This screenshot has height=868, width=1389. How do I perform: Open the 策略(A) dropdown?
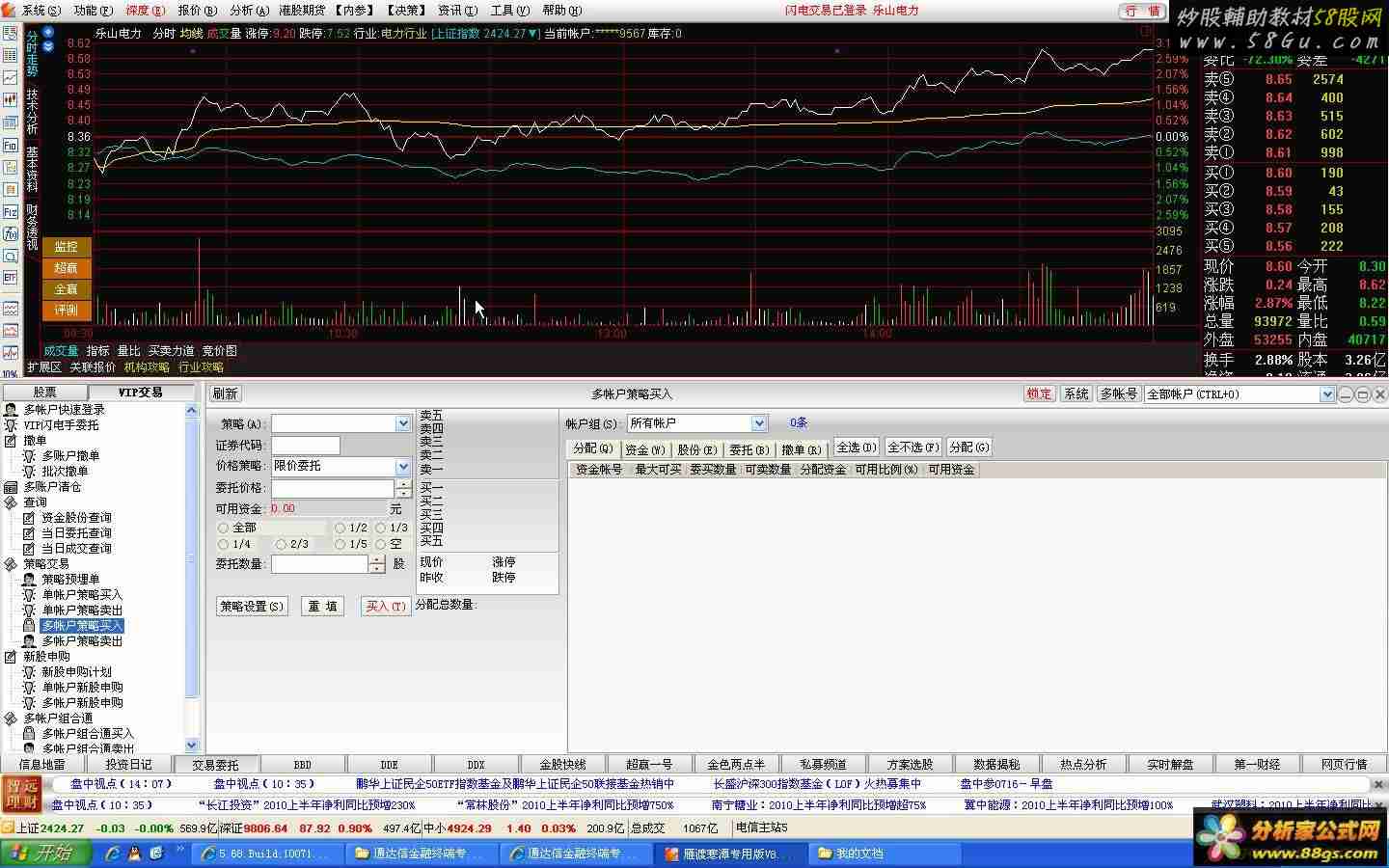[x=403, y=424]
